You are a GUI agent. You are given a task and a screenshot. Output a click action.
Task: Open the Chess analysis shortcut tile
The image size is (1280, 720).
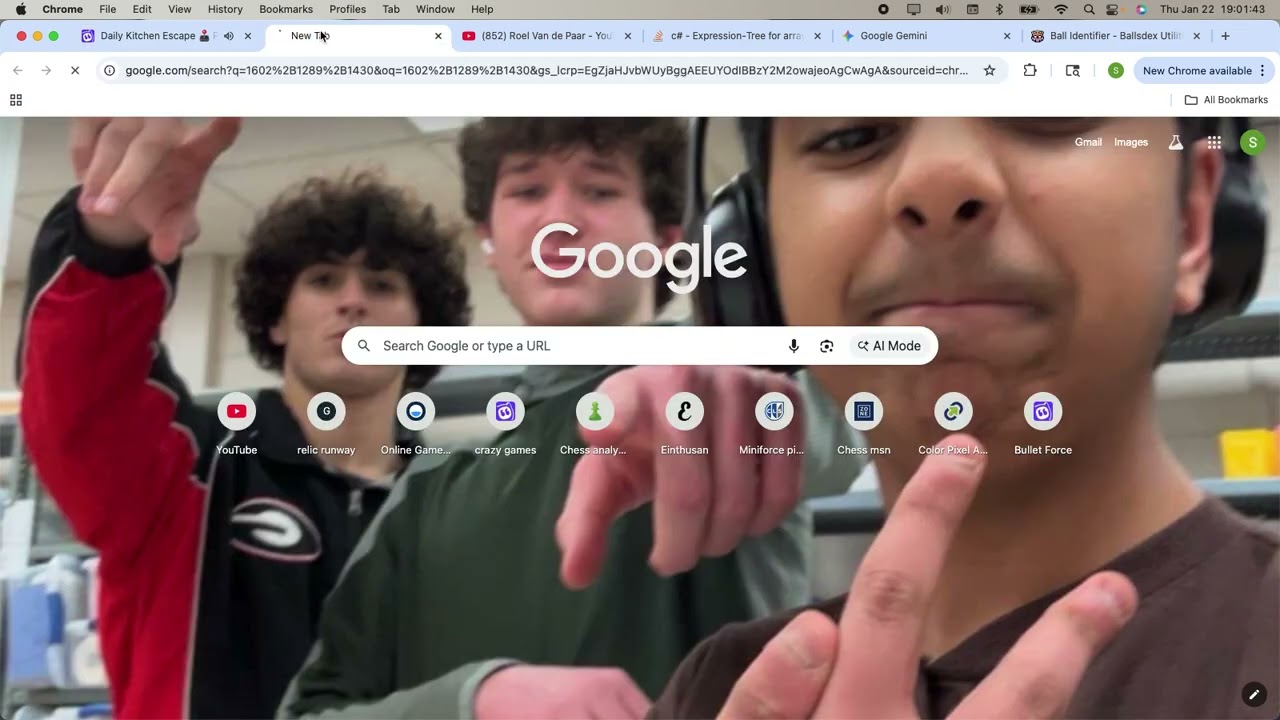tap(594, 412)
